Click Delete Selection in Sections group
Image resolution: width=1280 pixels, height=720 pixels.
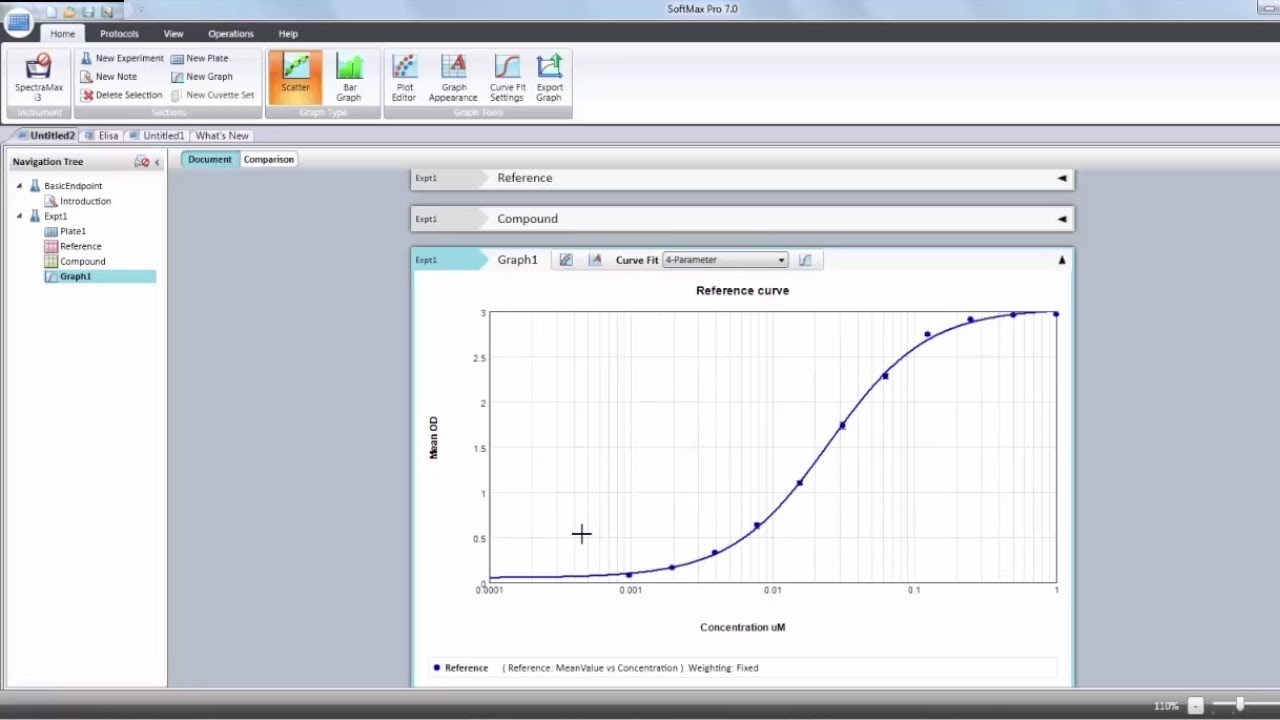point(122,95)
